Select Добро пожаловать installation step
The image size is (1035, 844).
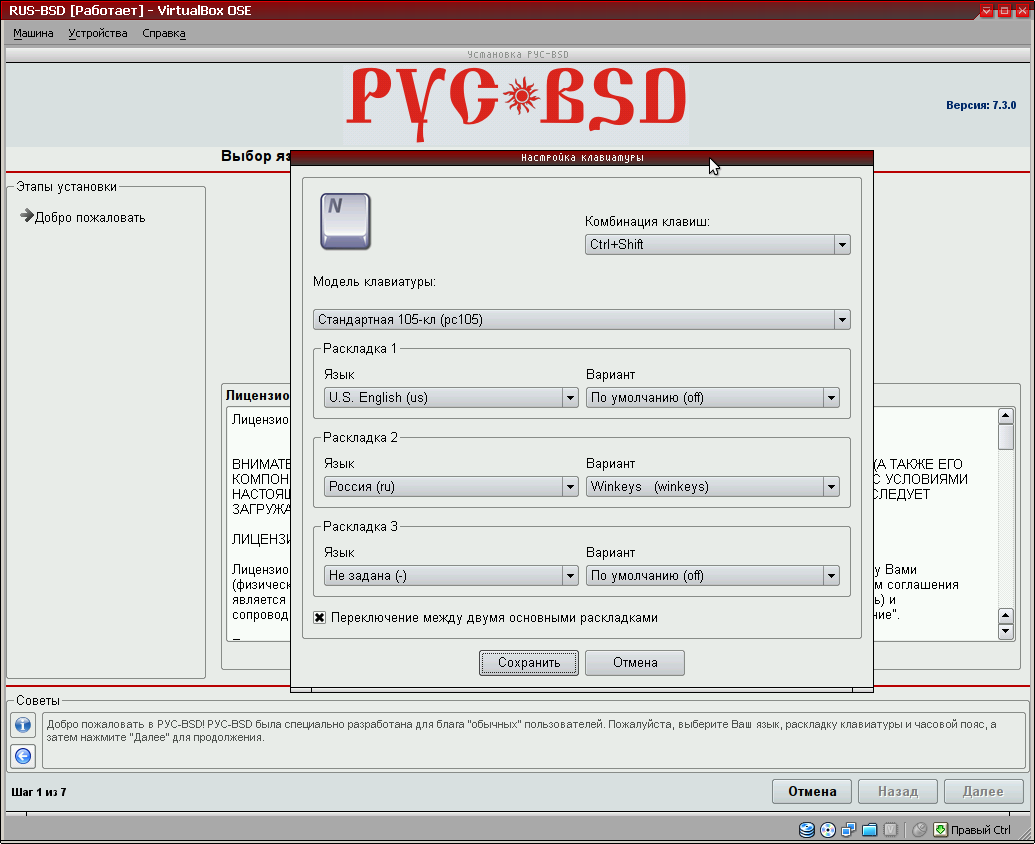90,217
